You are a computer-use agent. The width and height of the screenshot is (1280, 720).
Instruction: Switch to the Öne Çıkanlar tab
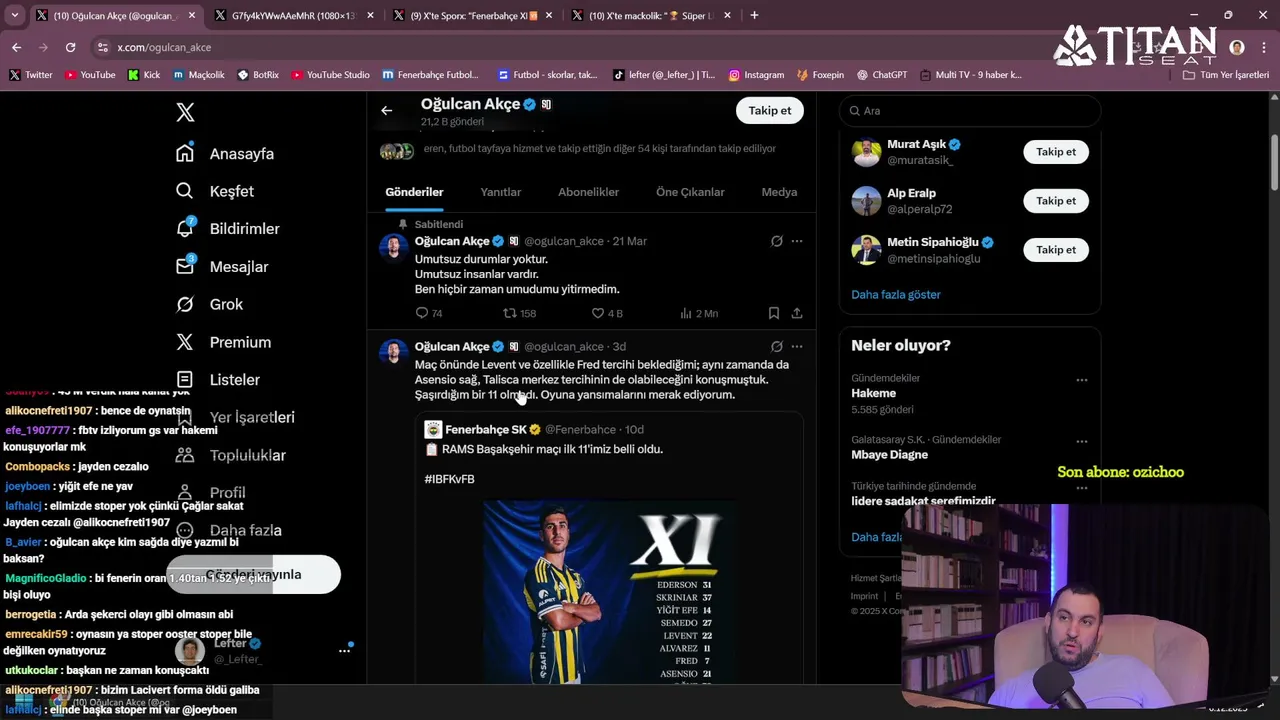click(x=690, y=192)
